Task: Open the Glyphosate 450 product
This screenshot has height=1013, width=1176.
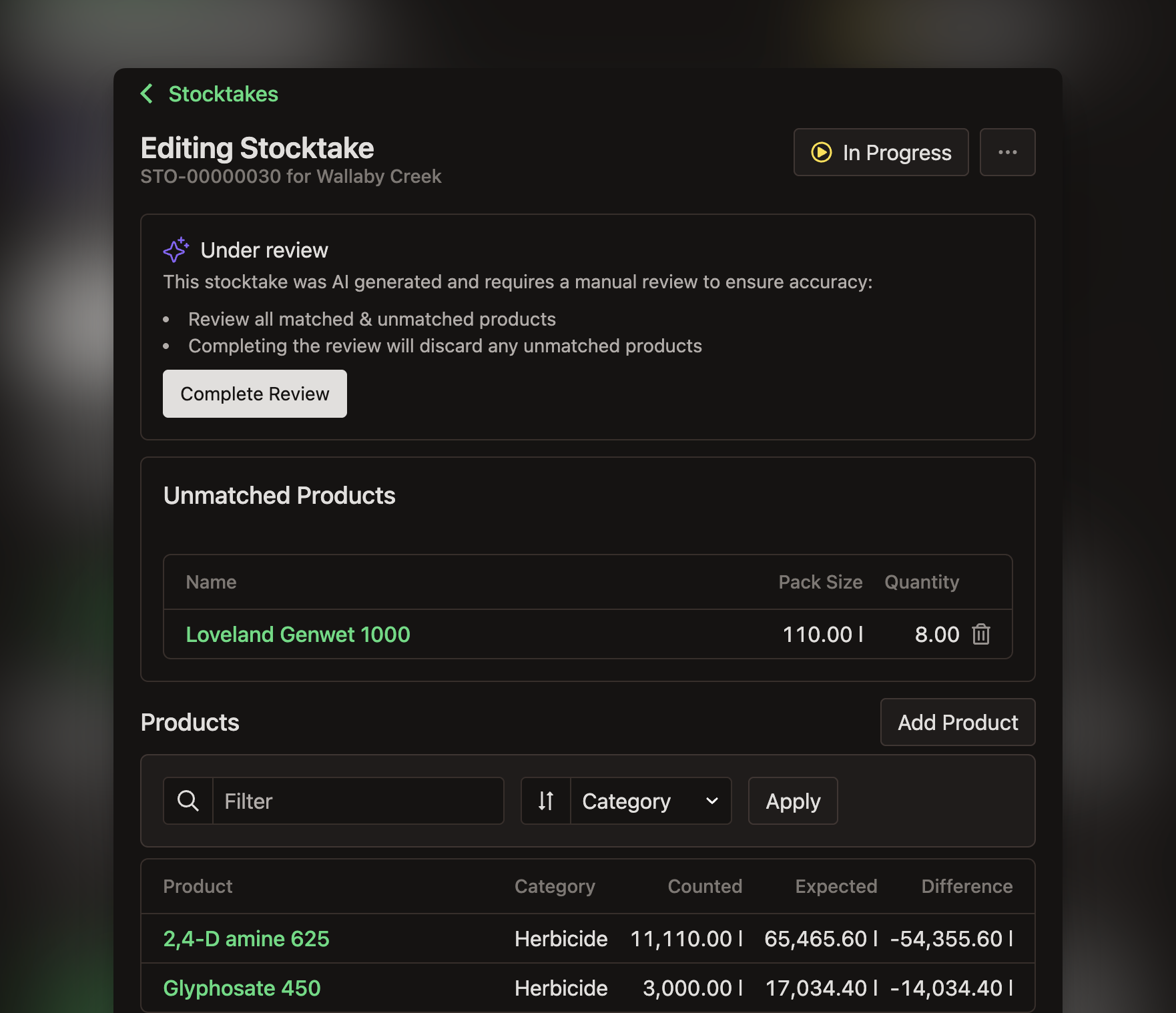Action: tap(242, 988)
